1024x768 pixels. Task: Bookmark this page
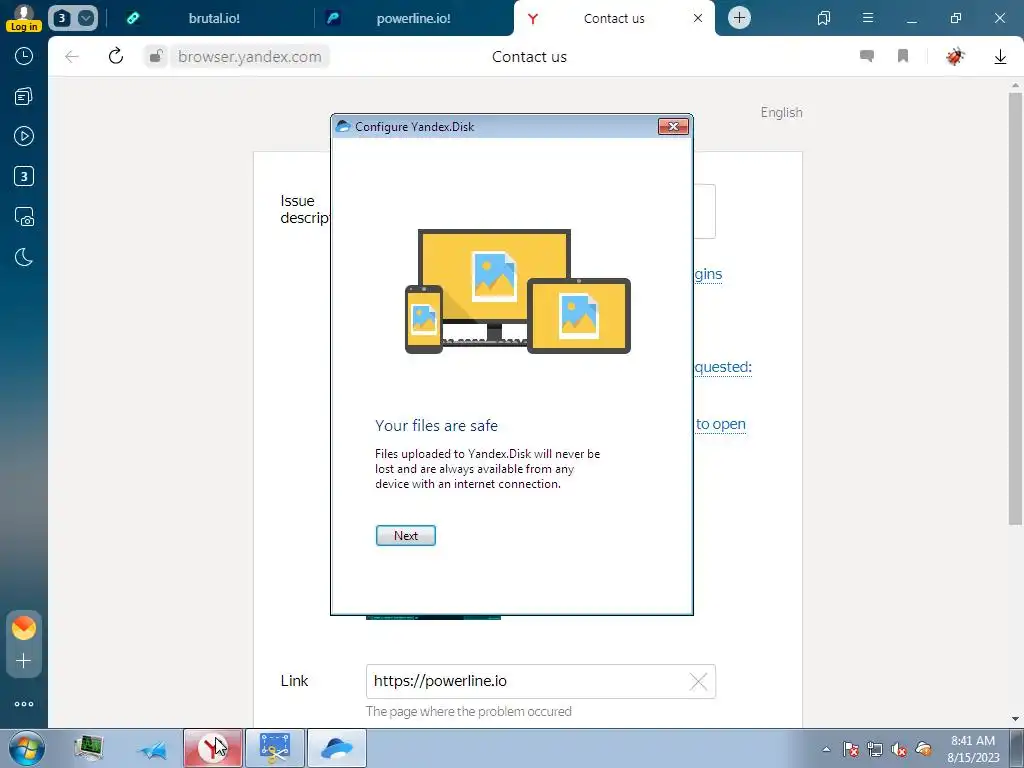point(903,56)
